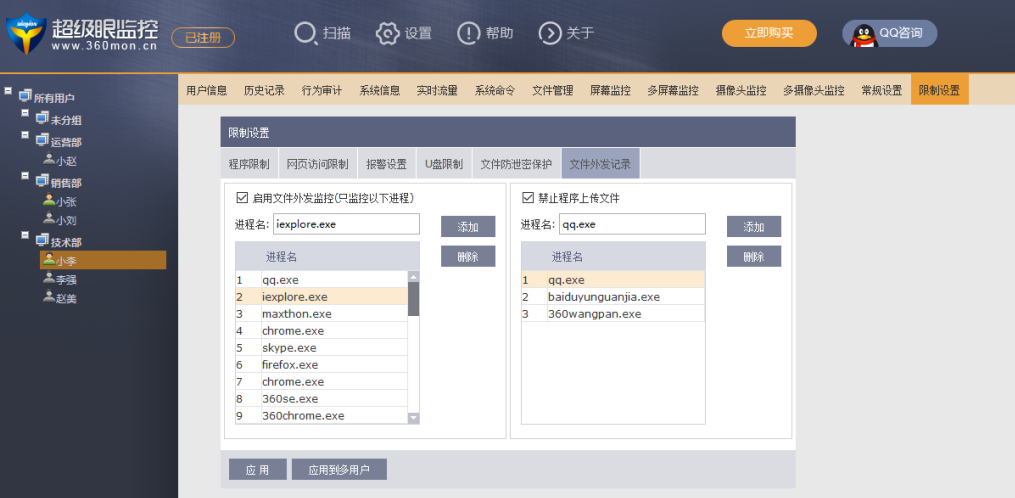Click the 帮助 exclamation icon
Screen dimensions: 1015x498
pos(469,33)
